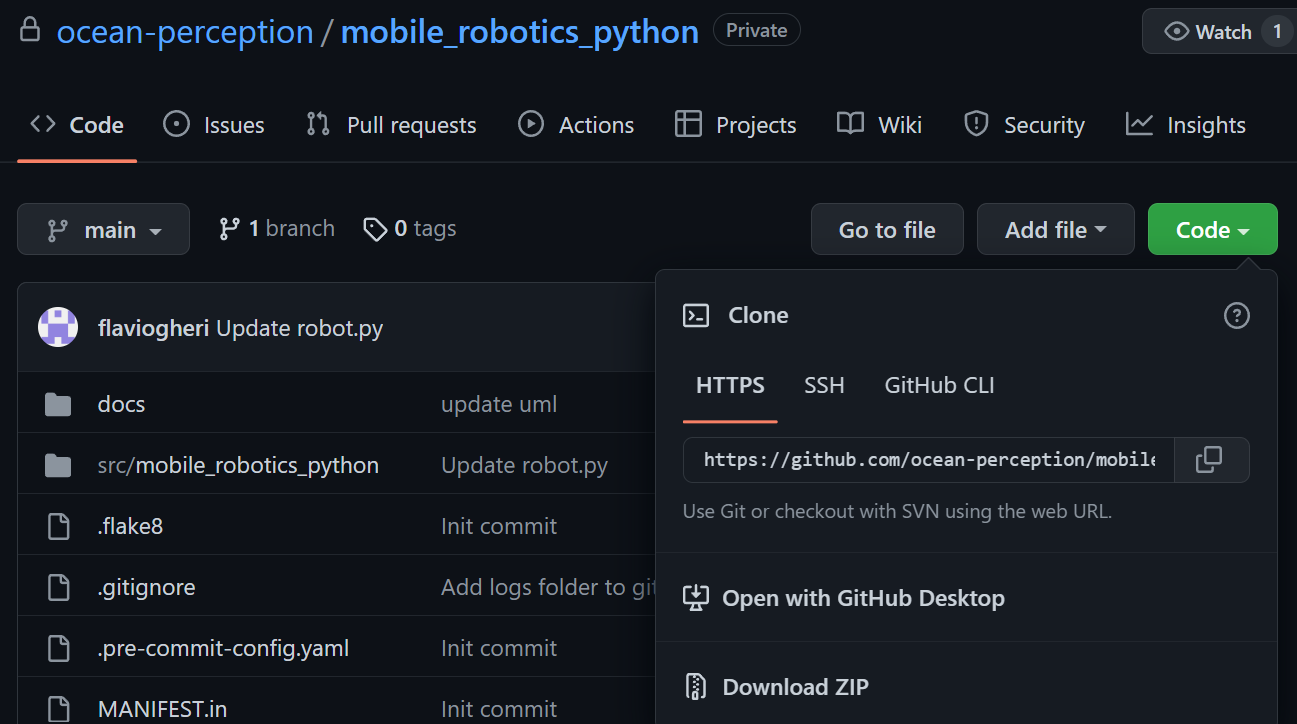1297x724 pixels.
Task: Open the src/mobile_robotics_python folder
Action: (238, 465)
